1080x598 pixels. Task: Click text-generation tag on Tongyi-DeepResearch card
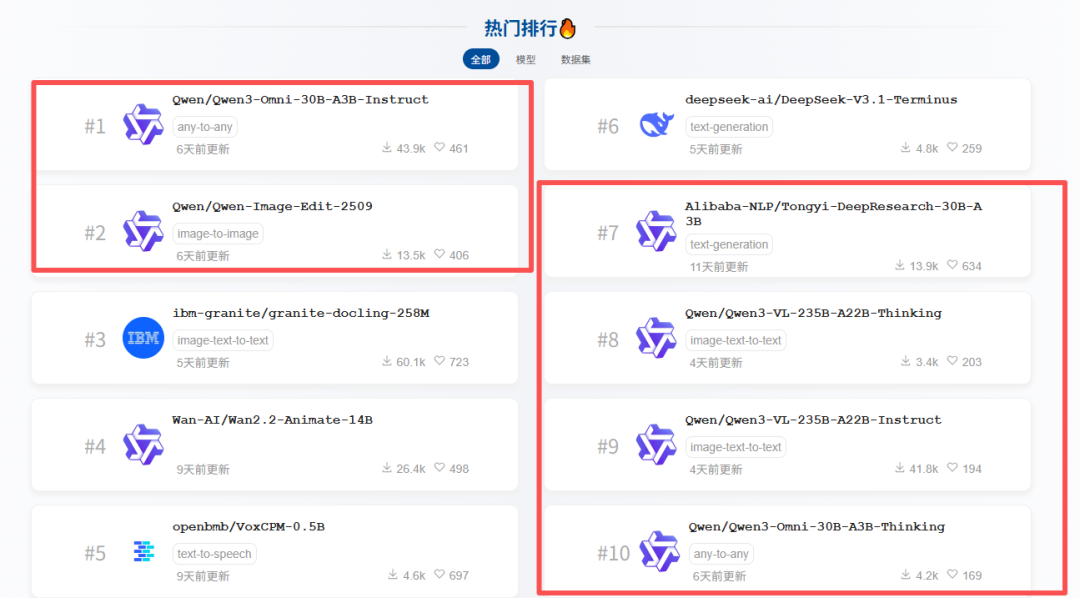(729, 245)
